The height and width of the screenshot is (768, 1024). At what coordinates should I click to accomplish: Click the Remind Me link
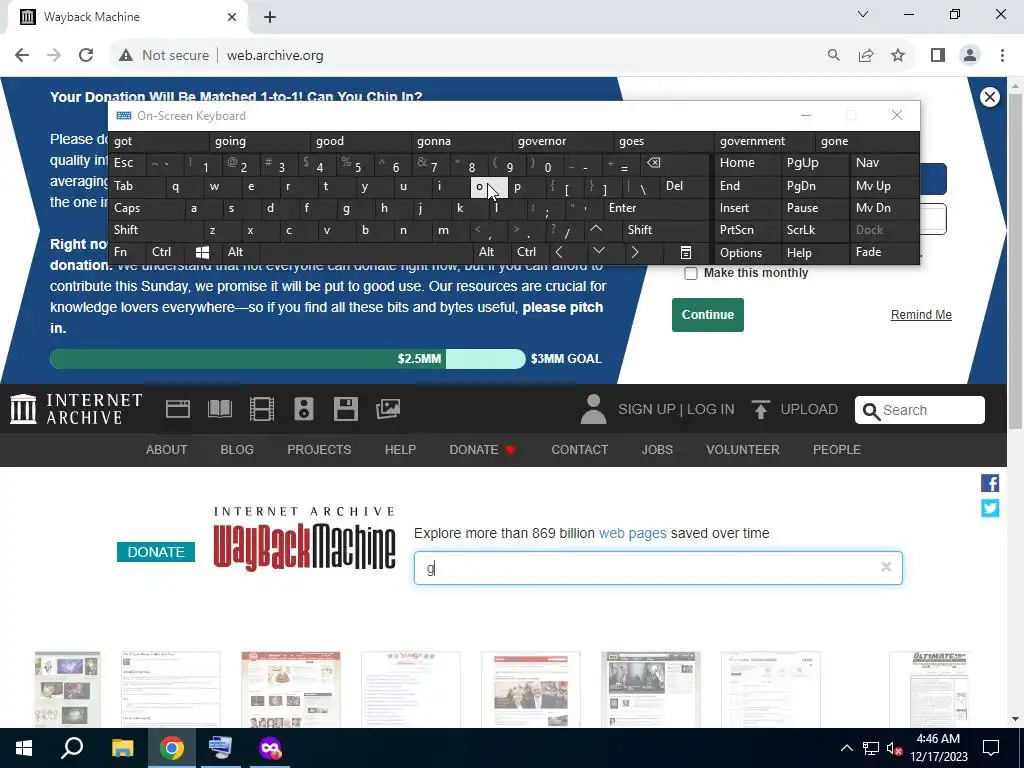pyautogui.click(x=921, y=315)
